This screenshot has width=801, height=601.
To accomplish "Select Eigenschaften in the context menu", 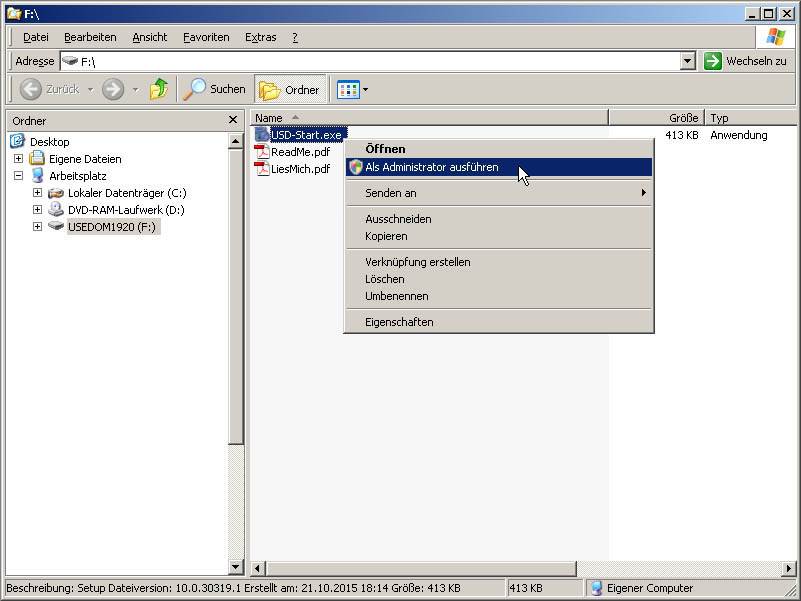I will 399,322.
